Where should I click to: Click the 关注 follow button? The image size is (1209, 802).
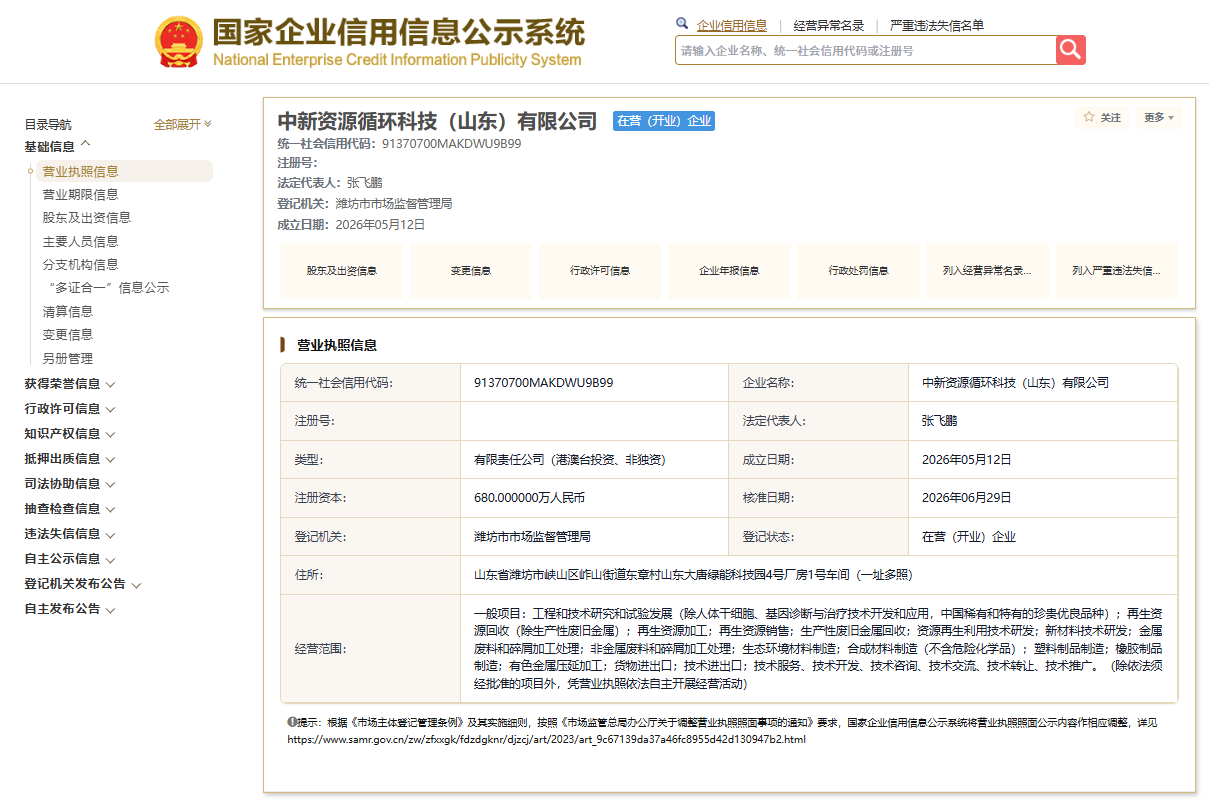[1103, 117]
